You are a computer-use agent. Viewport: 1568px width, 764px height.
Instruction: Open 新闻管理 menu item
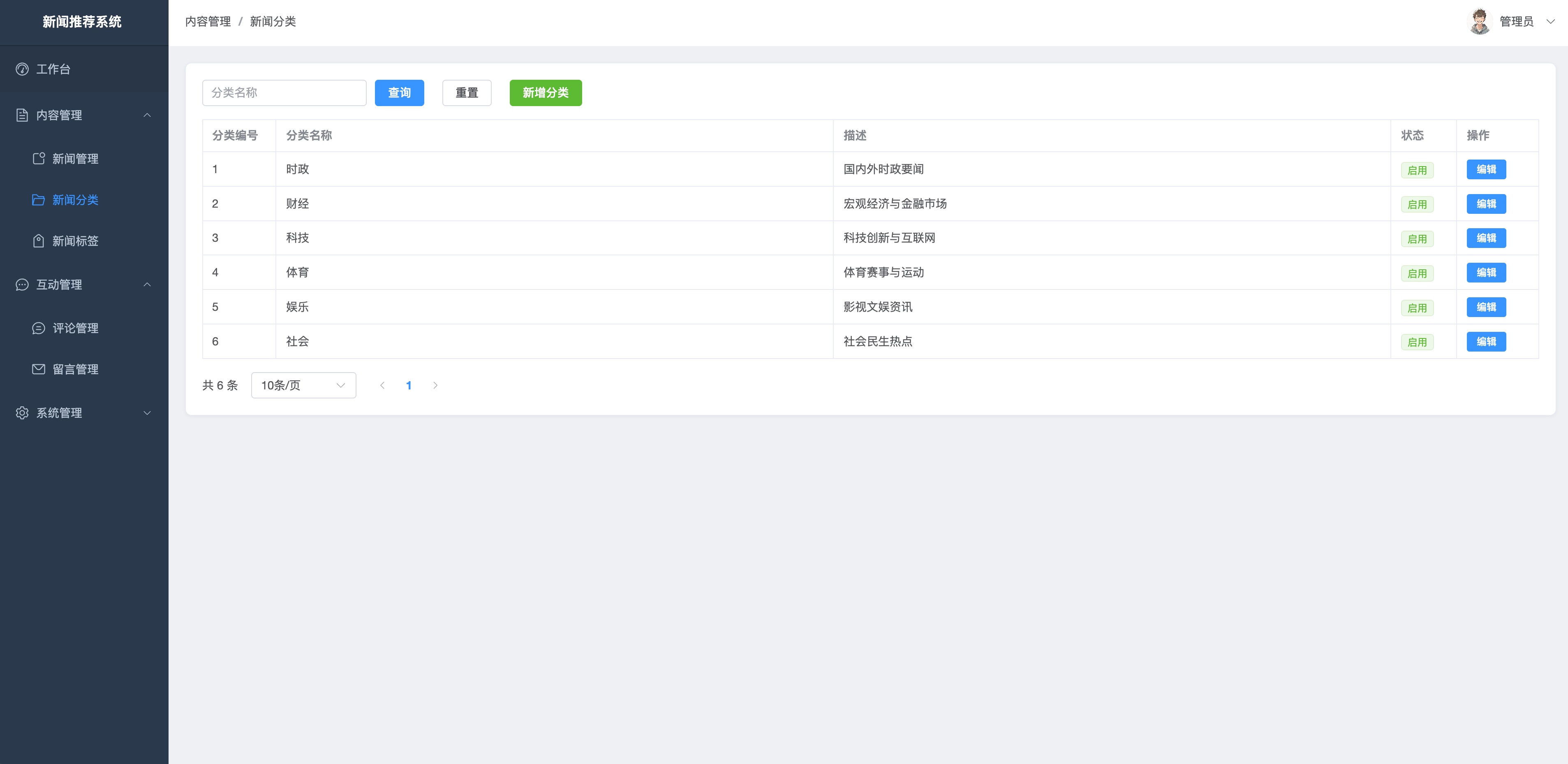84,158
